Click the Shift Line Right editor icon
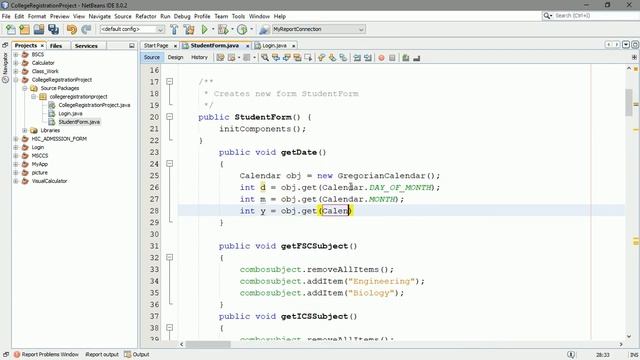This screenshot has height=360, width=640. point(368,58)
